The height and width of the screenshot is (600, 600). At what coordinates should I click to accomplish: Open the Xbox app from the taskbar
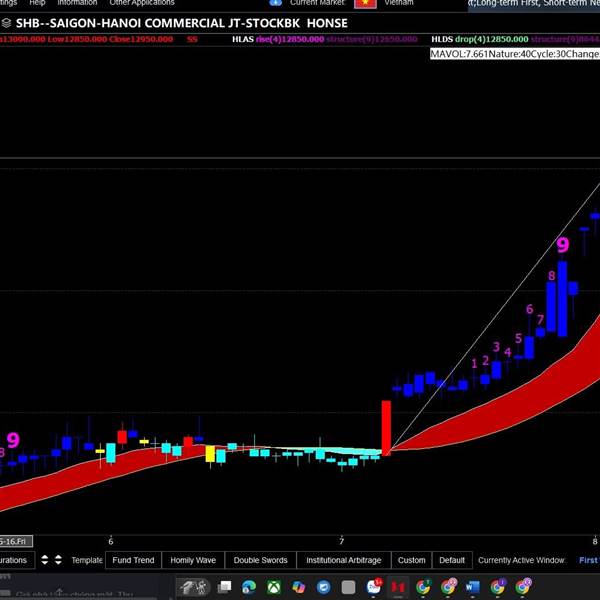(x=274, y=586)
